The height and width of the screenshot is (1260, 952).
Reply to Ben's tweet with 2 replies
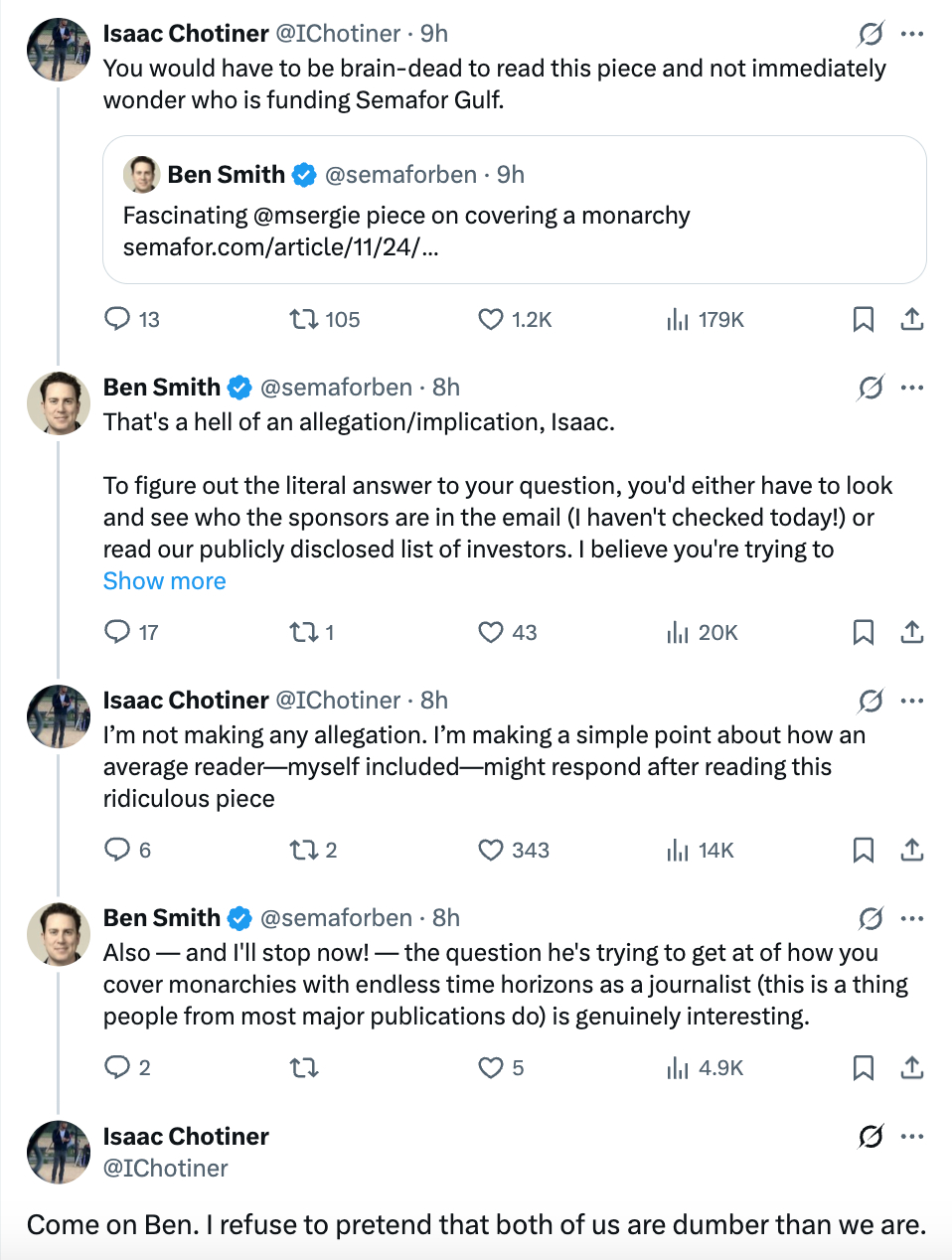117,1067
